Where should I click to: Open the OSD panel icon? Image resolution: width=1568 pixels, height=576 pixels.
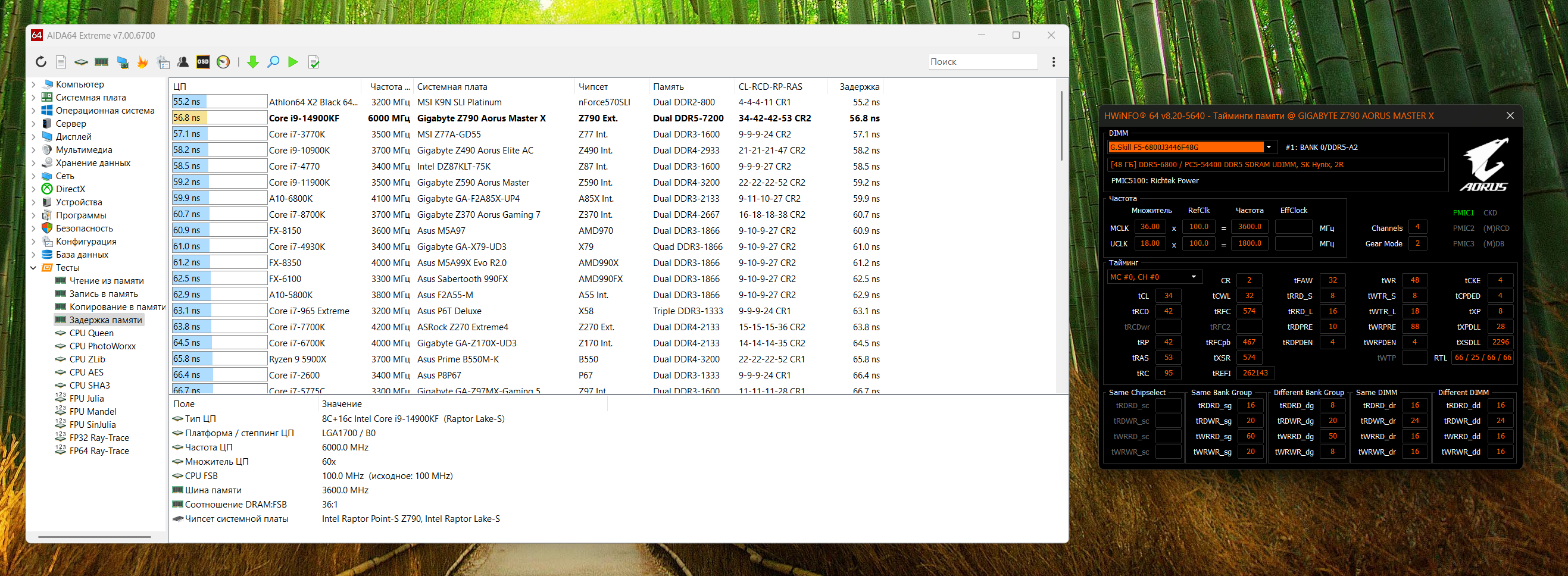coord(202,61)
